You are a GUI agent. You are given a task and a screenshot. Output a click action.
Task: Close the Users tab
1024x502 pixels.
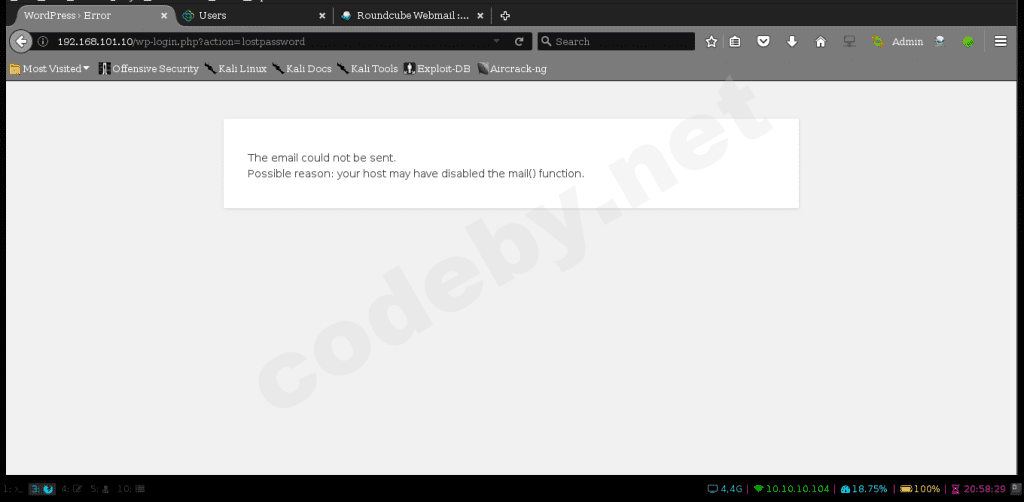(322, 16)
